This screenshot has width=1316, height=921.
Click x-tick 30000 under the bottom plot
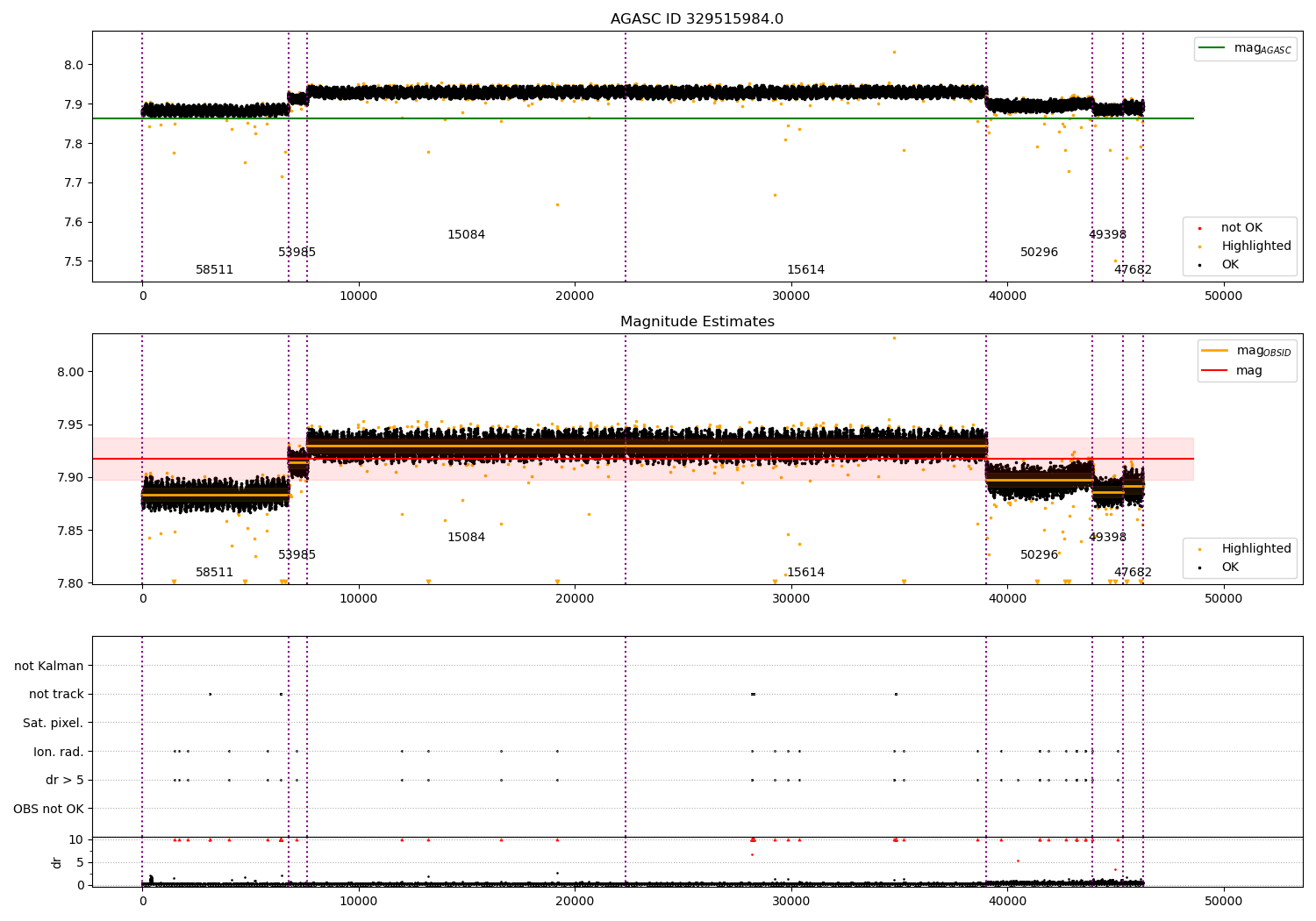790,901
